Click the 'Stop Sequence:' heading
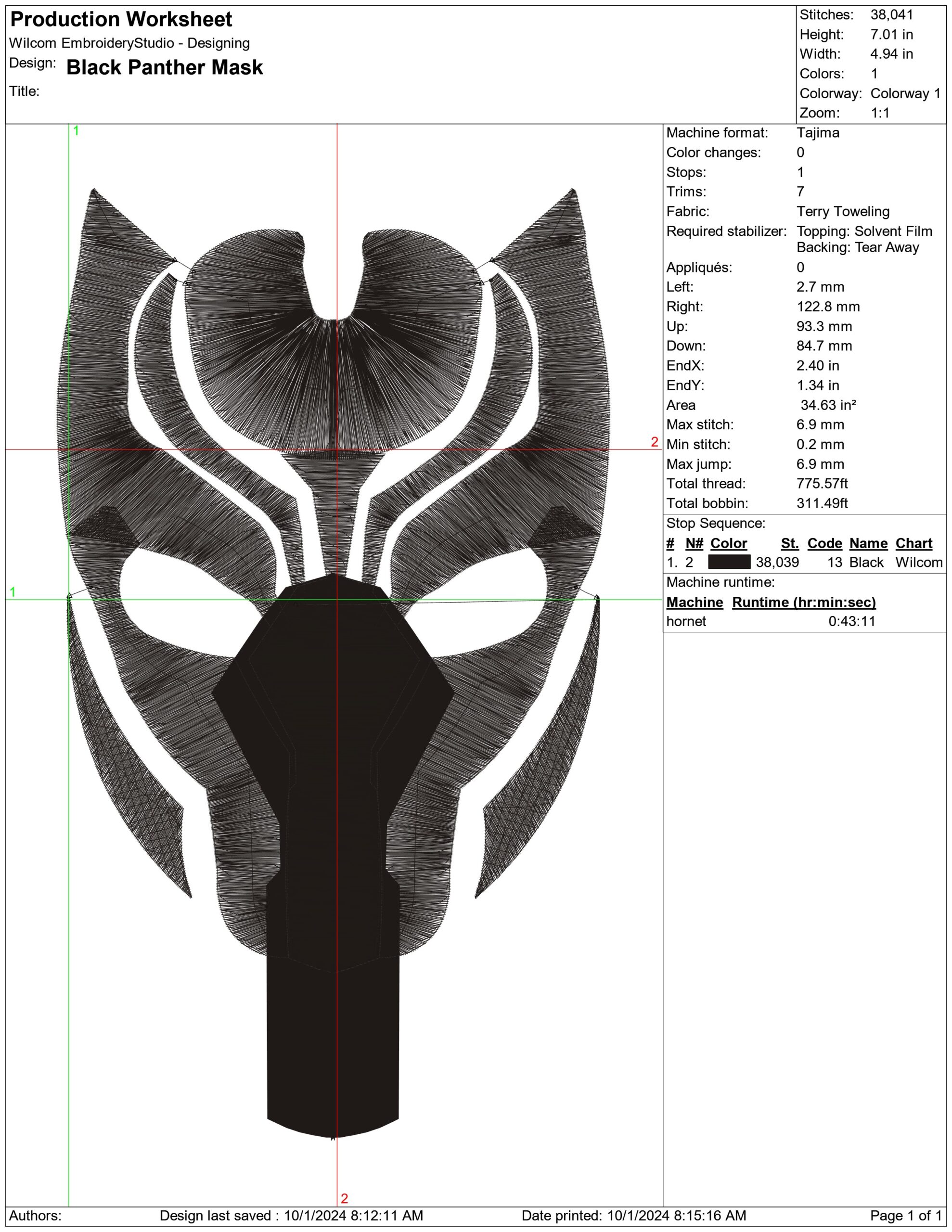The image size is (952, 1232). pos(716,524)
